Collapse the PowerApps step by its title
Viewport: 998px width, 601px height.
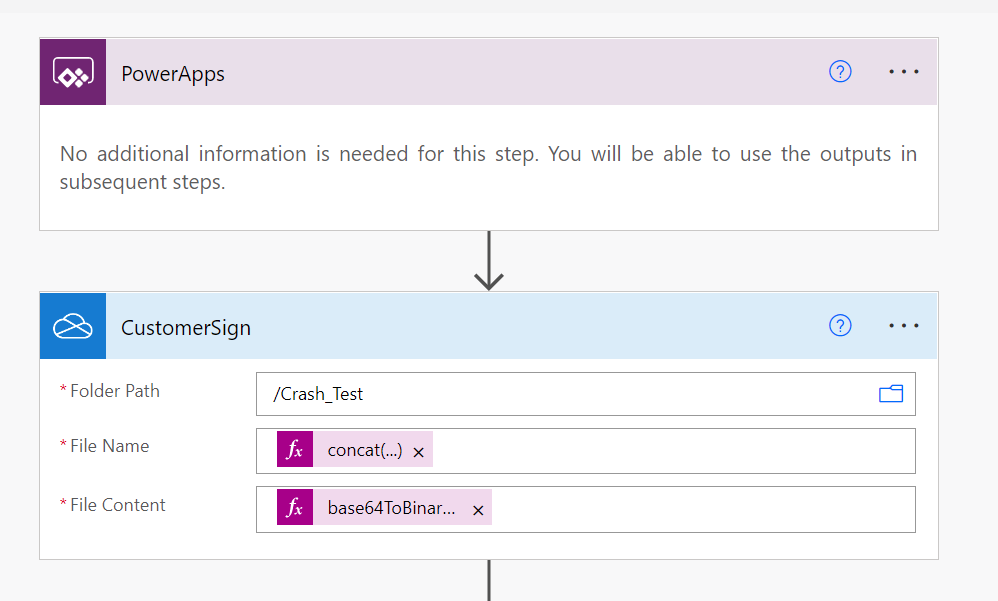173,74
